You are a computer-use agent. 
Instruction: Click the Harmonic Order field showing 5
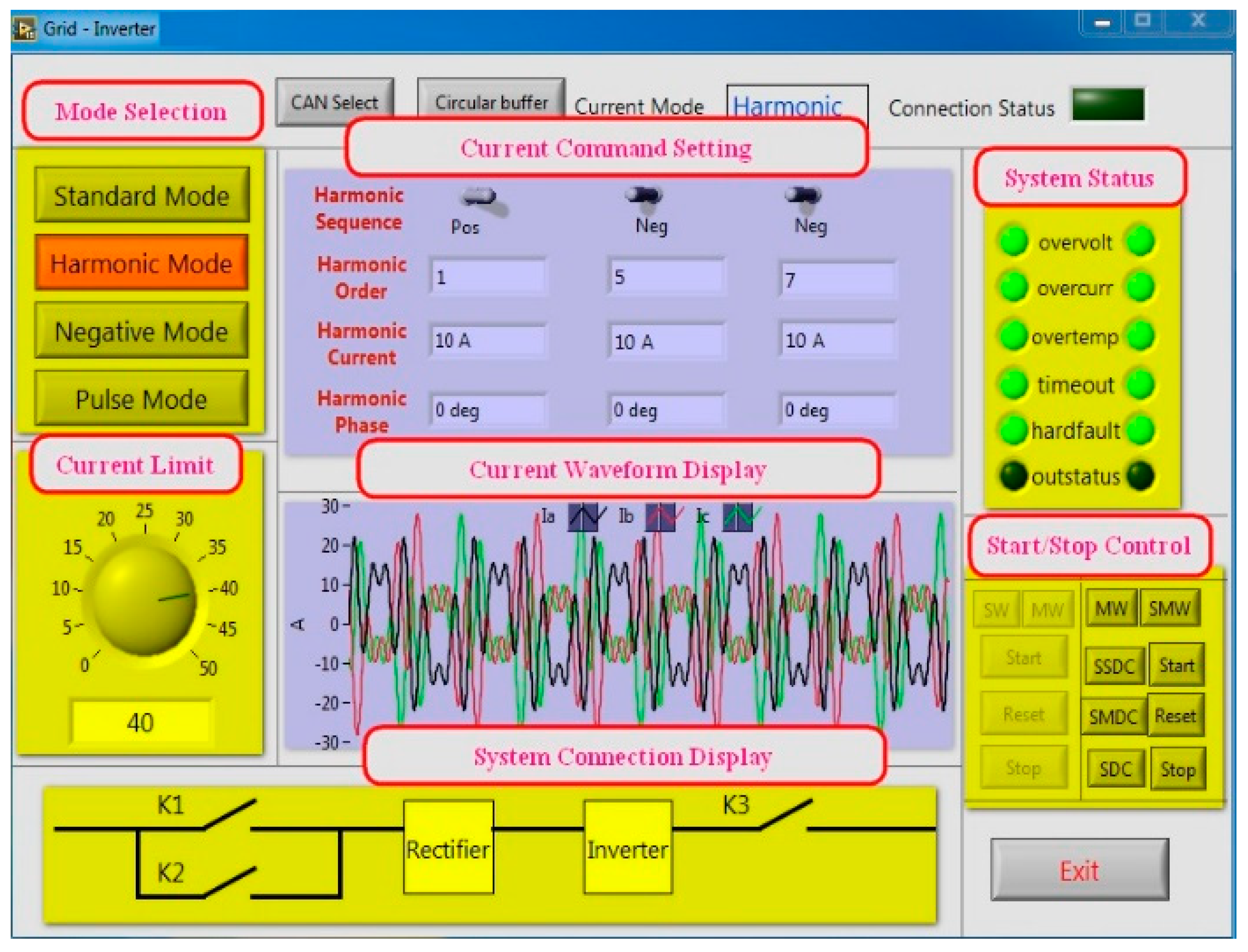coord(666,277)
